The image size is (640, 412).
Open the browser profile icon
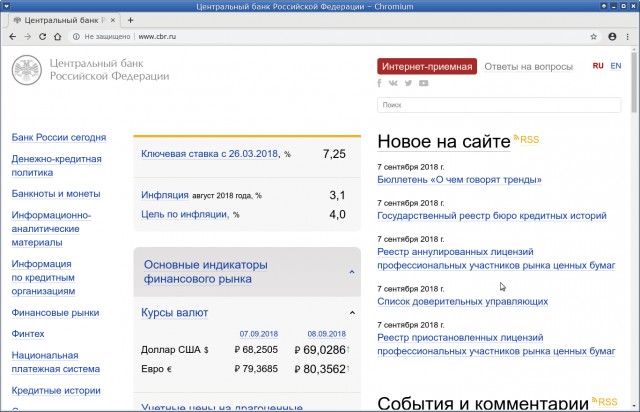[612, 37]
